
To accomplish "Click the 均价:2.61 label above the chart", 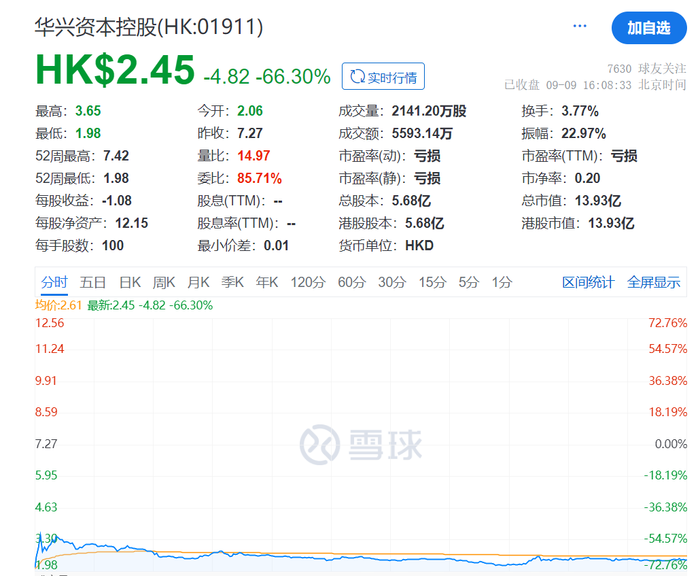I will click(x=58, y=305).
